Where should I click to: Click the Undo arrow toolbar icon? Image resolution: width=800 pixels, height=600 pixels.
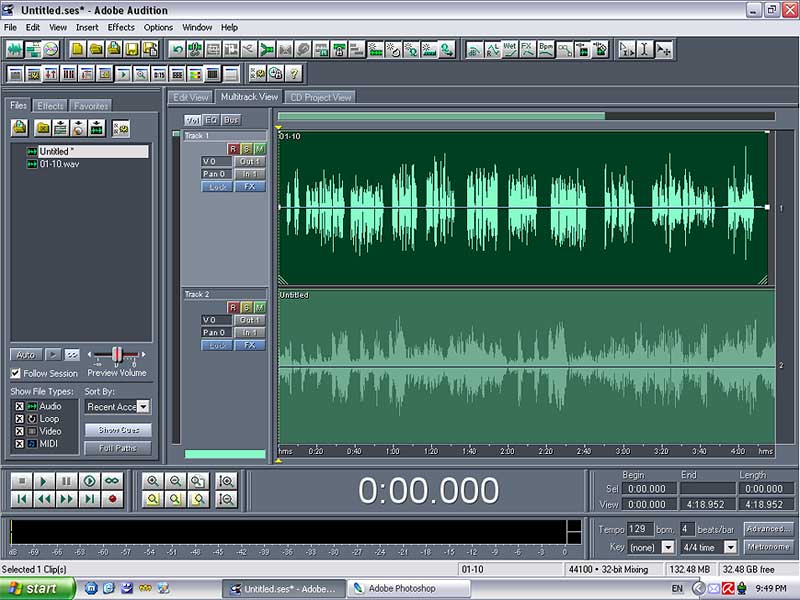(x=178, y=49)
